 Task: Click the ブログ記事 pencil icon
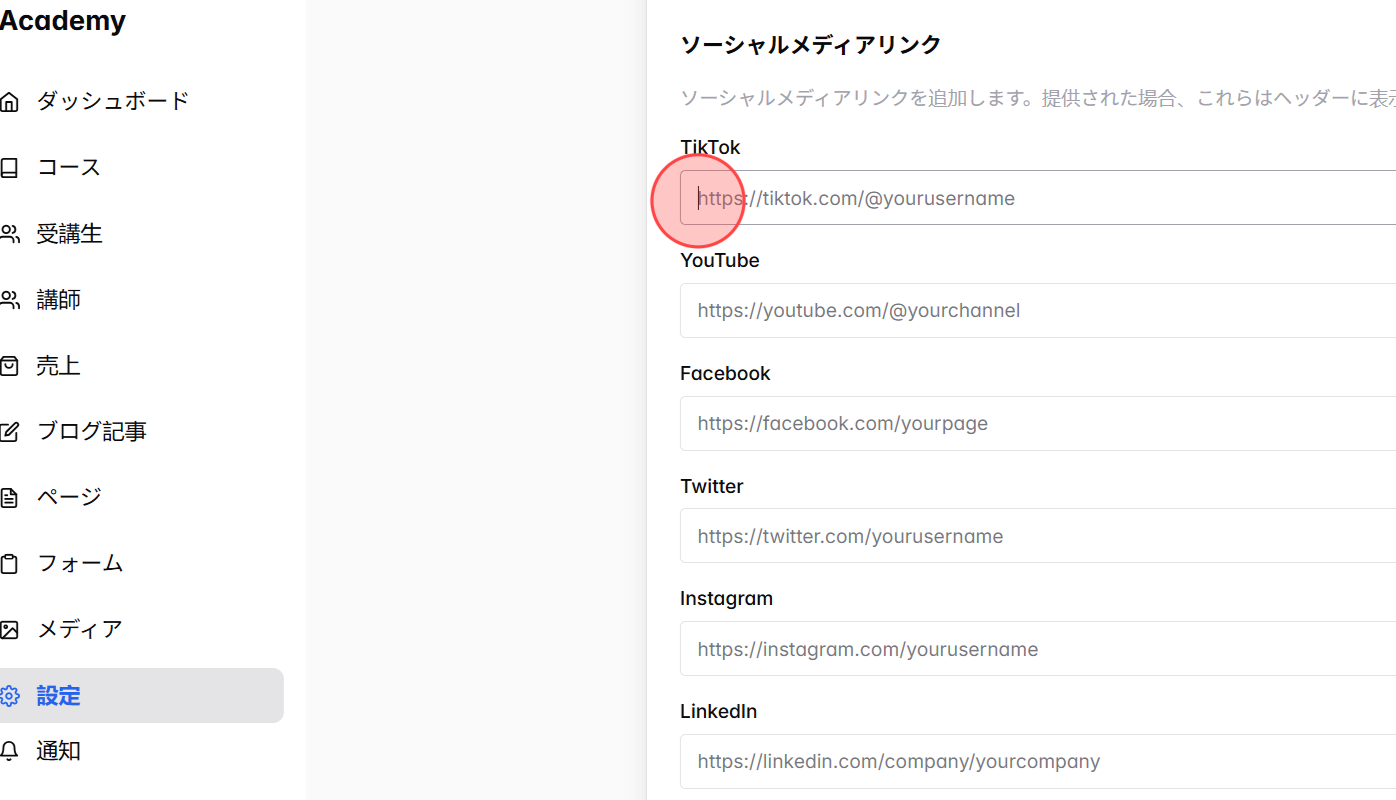click(x=10, y=430)
